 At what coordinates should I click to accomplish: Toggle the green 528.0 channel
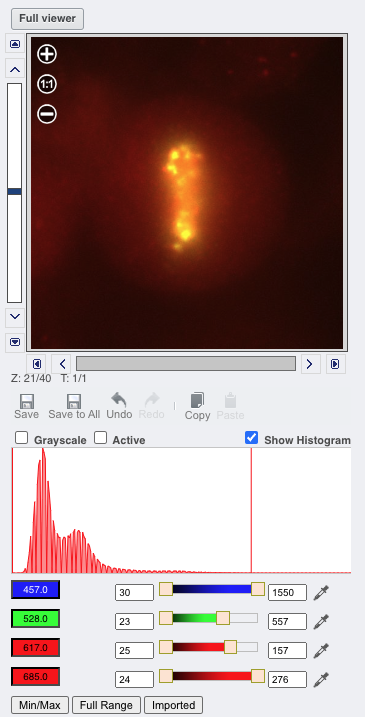(x=36, y=619)
